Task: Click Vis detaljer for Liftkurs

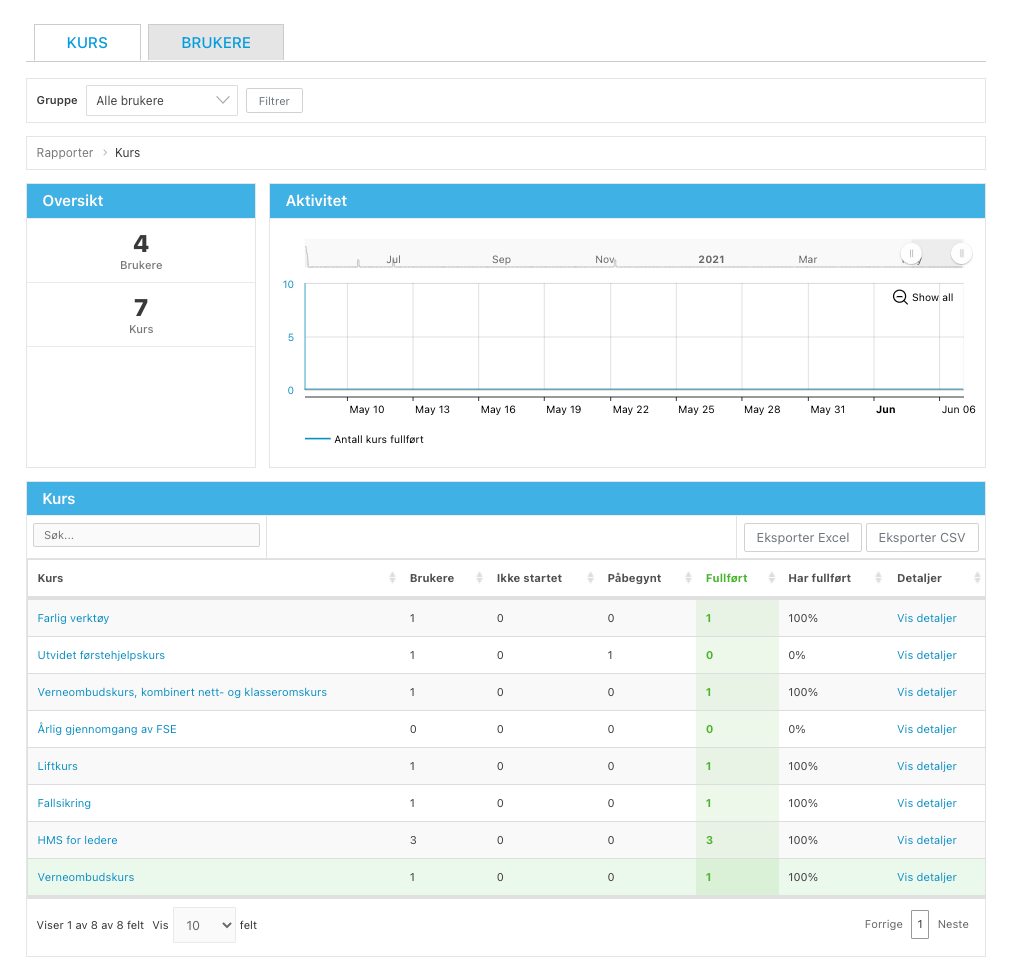Action: [x=926, y=766]
